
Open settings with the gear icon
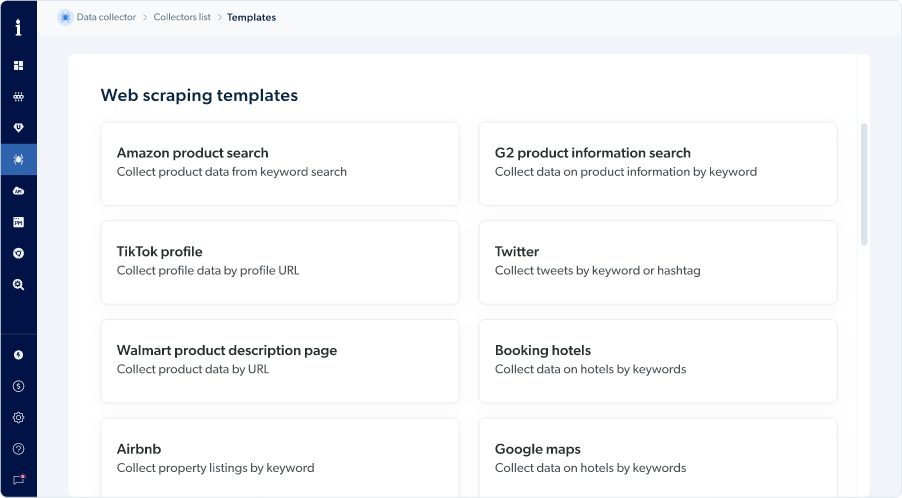[18, 418]
